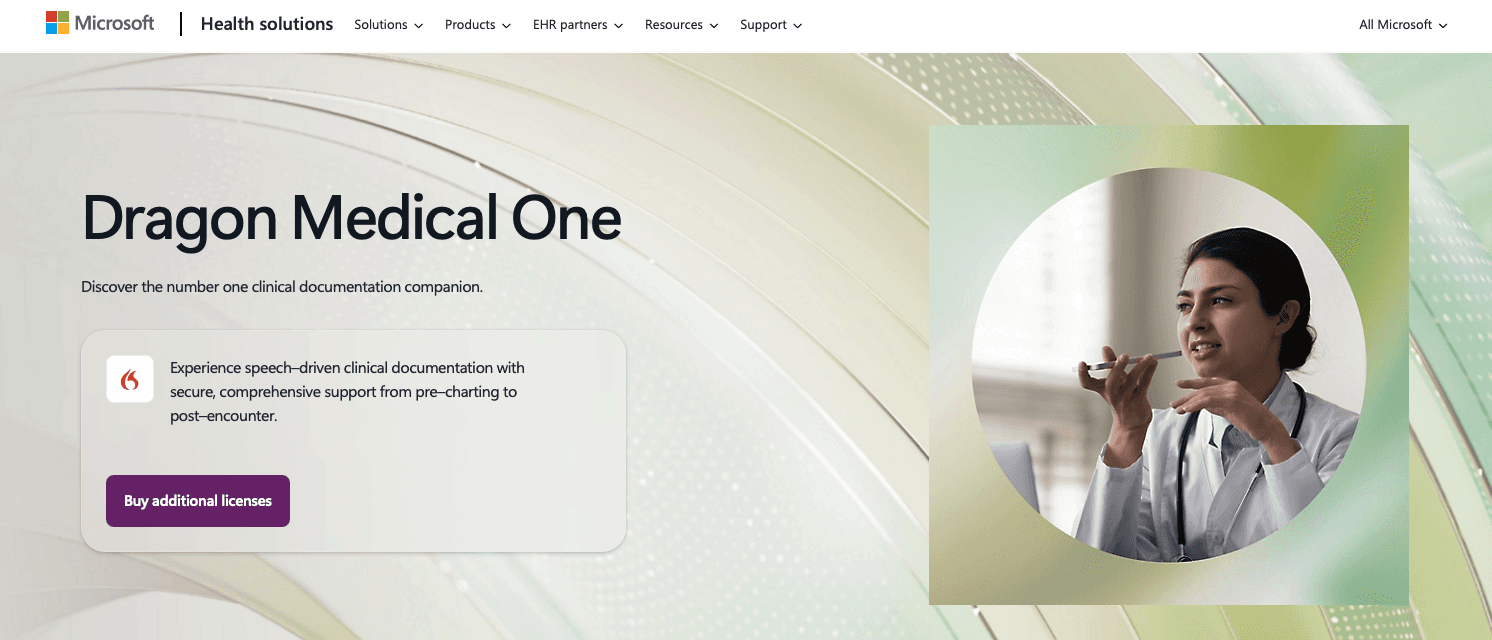1492x640 pixels.
Task: Click the speech-driven clinical documentation description
Action: [x=348, y=392]
